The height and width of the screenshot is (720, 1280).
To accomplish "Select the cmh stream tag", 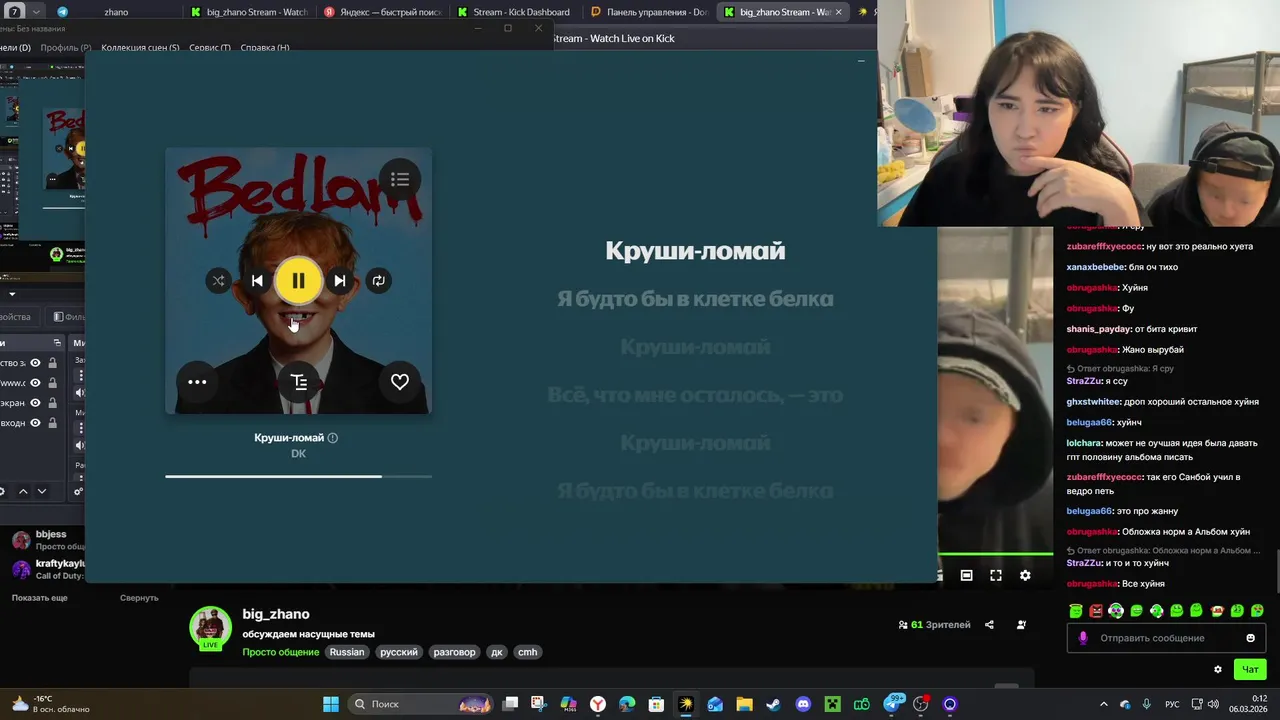I will [x=527, y=652].
